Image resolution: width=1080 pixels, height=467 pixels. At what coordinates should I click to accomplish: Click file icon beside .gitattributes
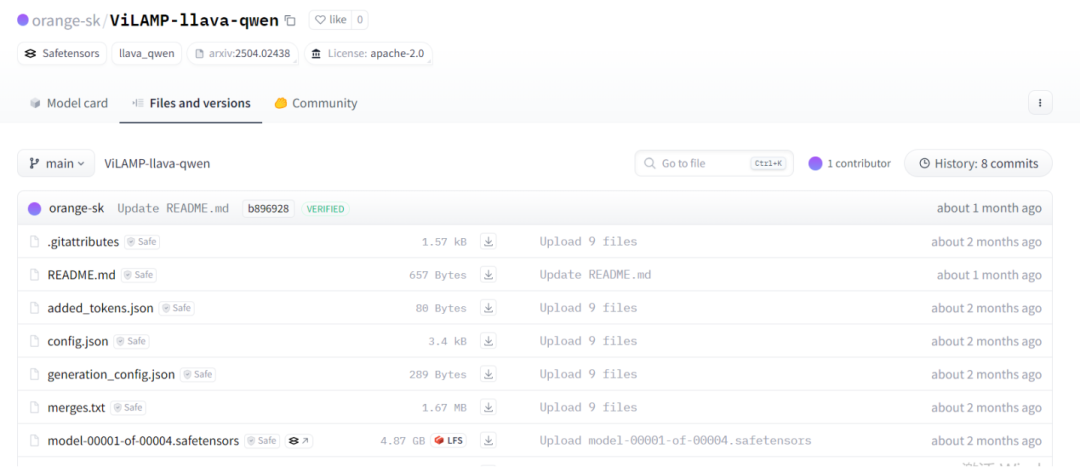[34, 242]
